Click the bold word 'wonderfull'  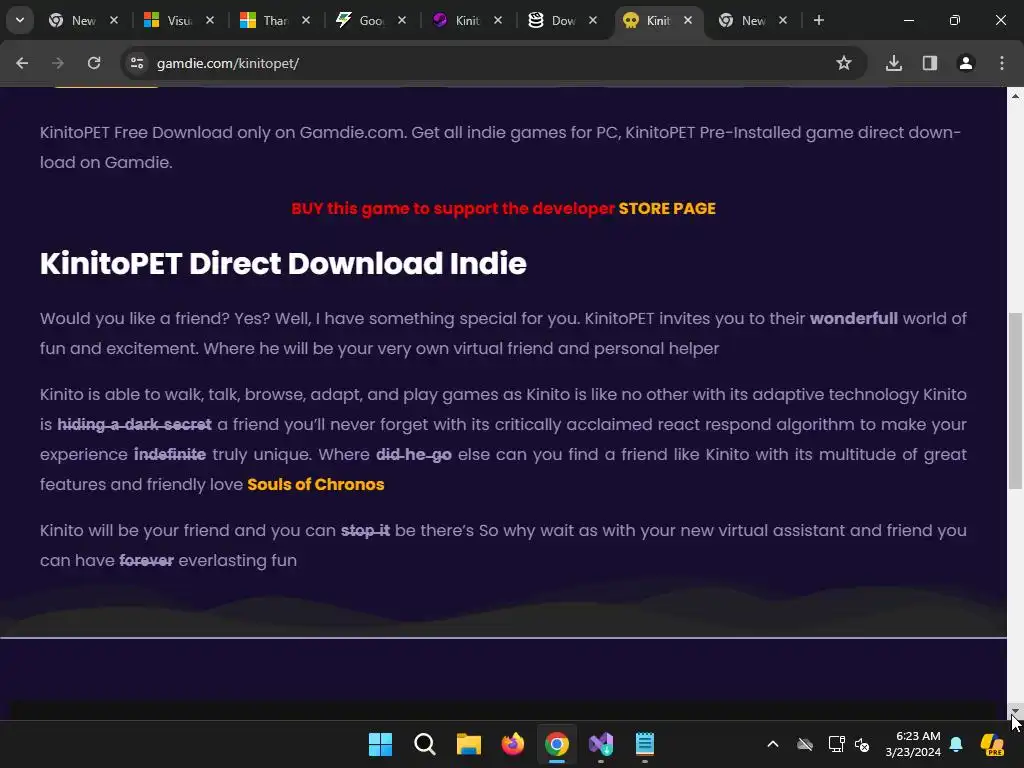pos(854,319)
